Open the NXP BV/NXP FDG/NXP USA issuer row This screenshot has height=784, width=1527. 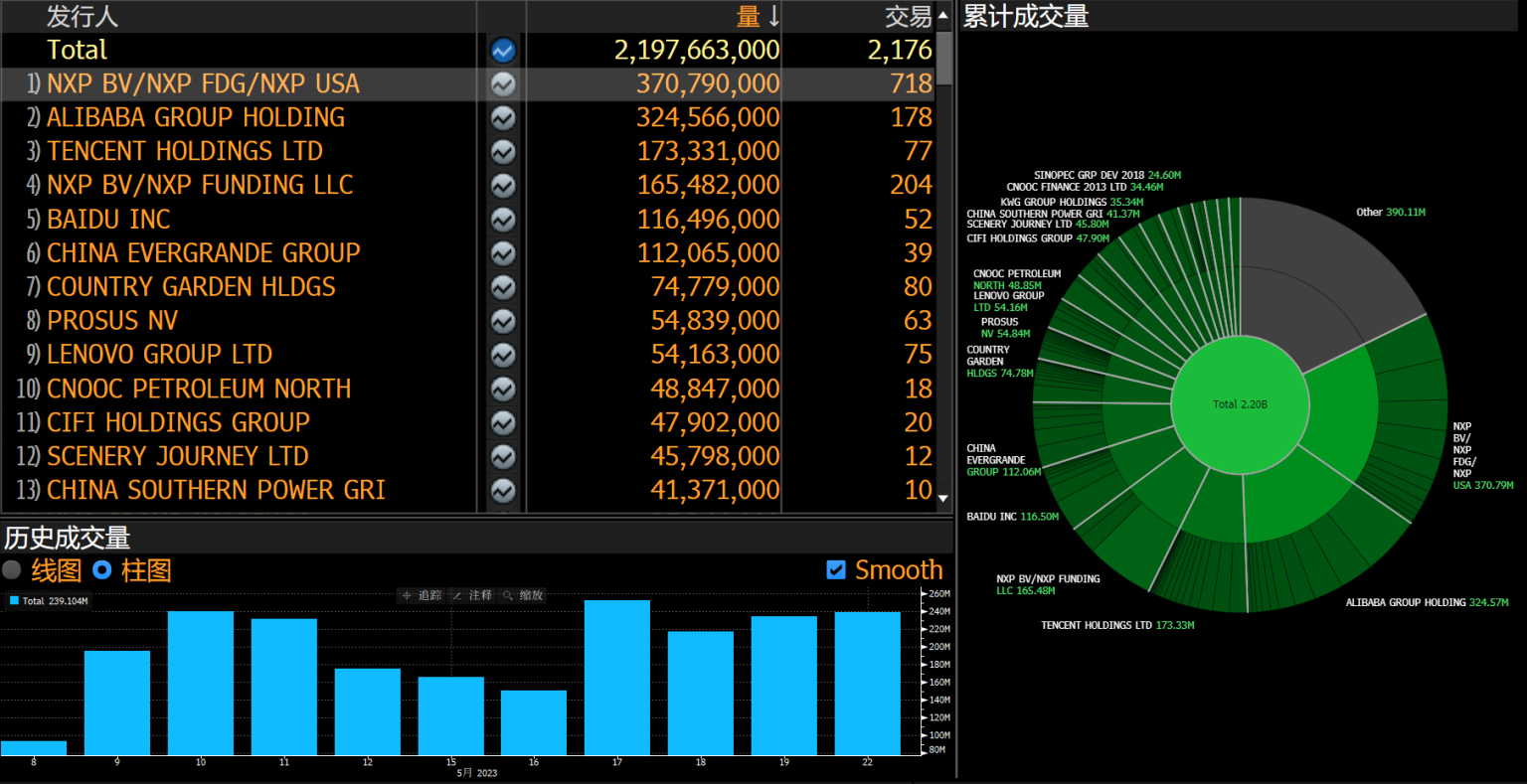(203, 84)
